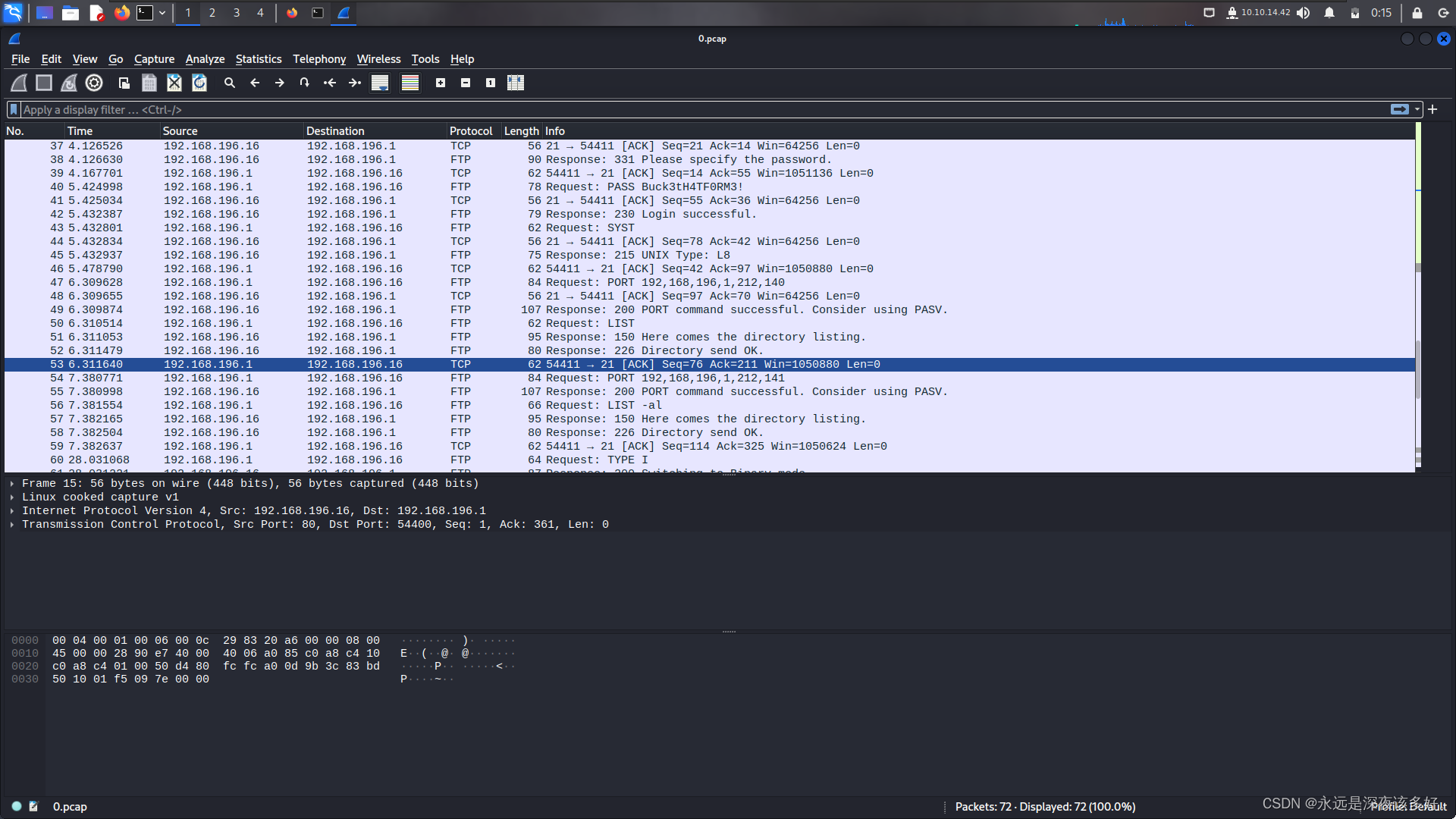Go to specified packet icon

click(304, 83)
